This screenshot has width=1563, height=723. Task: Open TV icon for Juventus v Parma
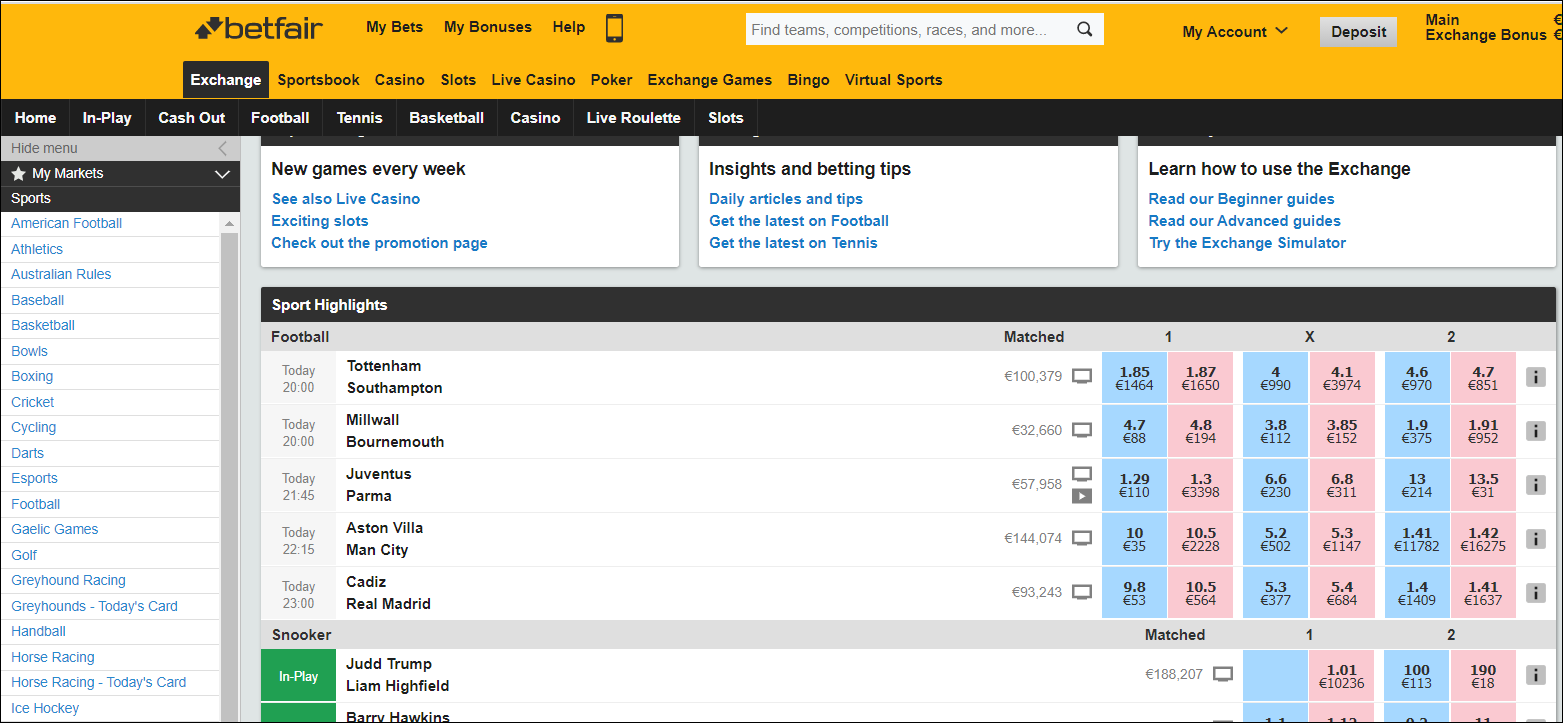coord(1082,473)
